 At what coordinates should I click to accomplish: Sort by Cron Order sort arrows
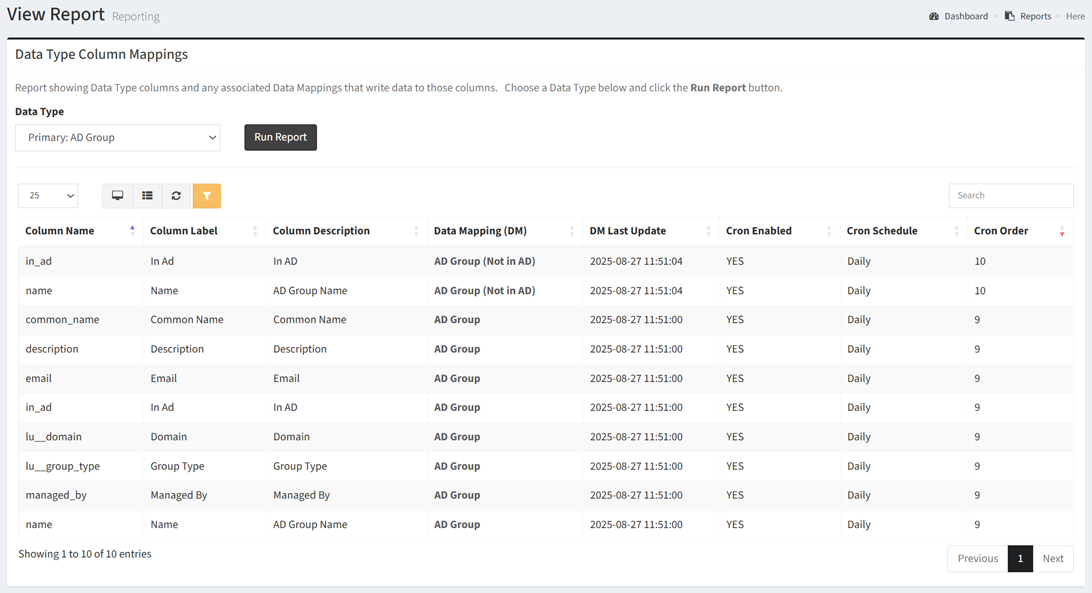coord(1061,231)
